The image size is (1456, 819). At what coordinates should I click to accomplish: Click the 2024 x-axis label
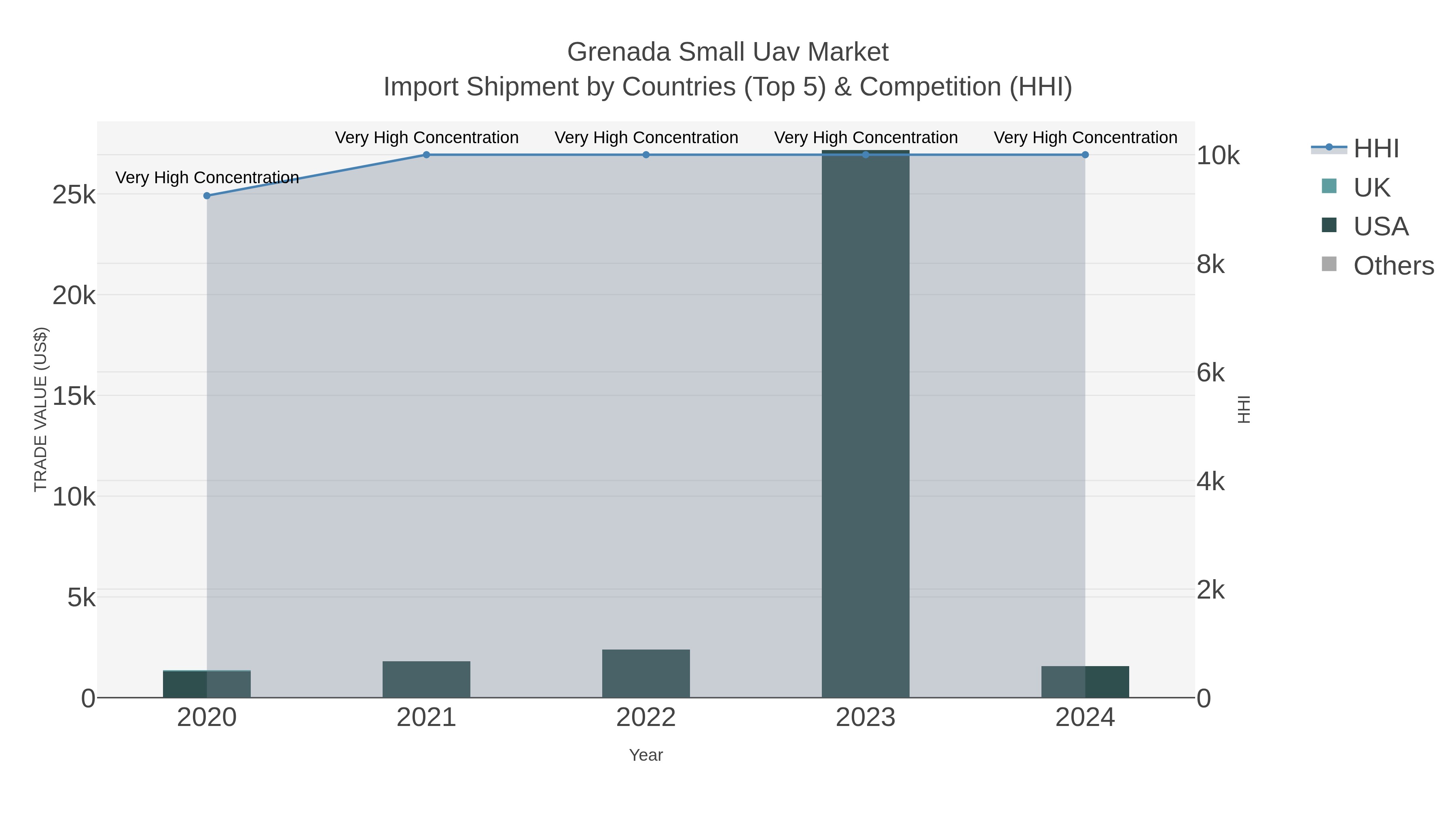point(1085,718)
